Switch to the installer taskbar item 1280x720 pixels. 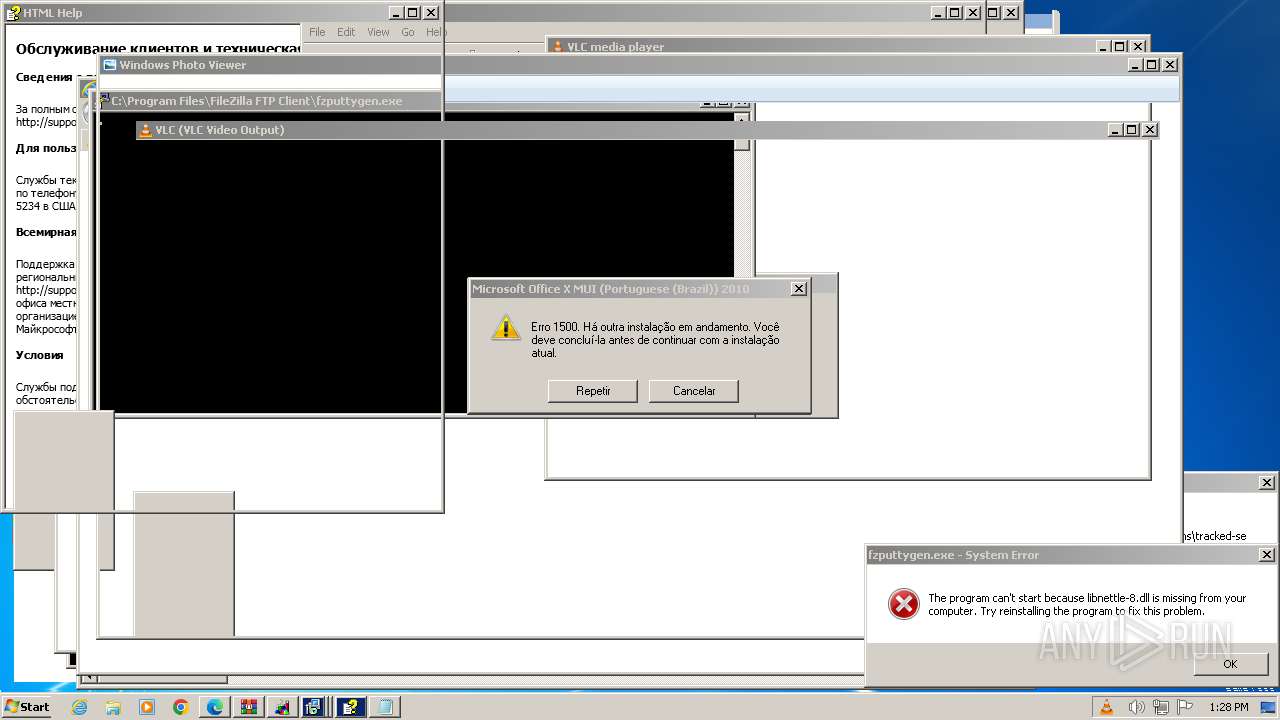[x=316, y=707]
